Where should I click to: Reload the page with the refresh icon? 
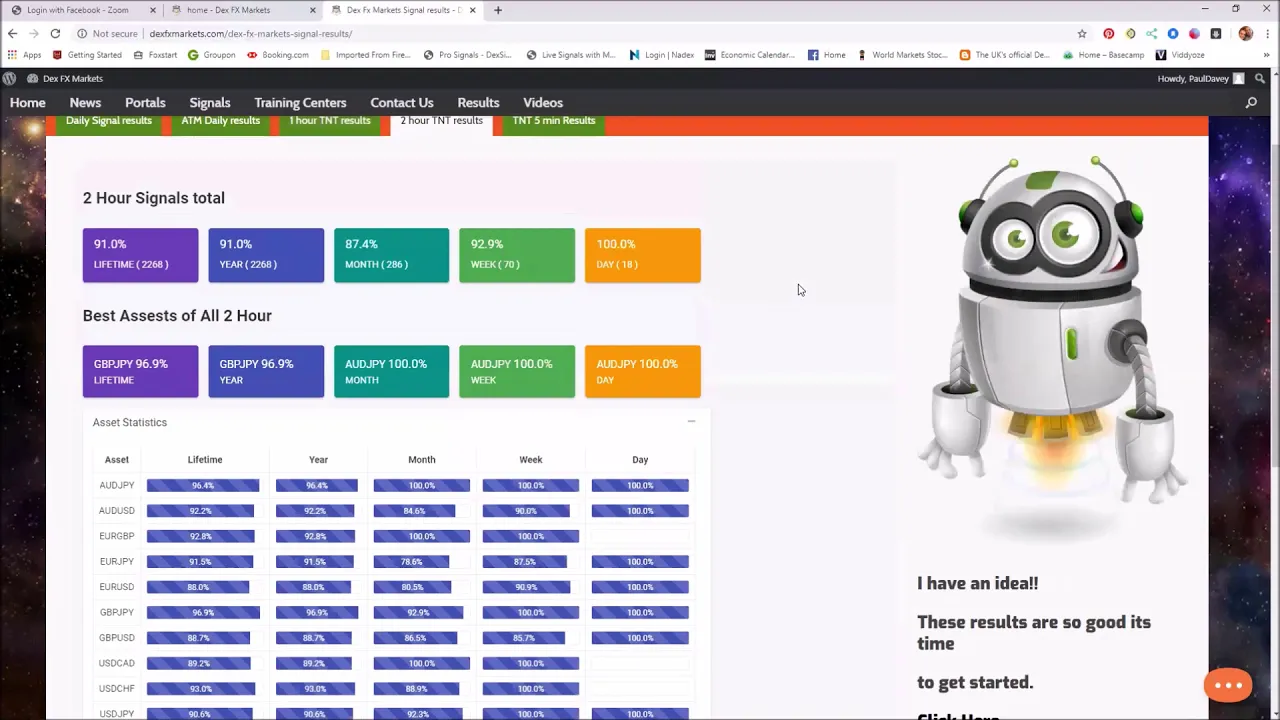[x=55, y=33]
